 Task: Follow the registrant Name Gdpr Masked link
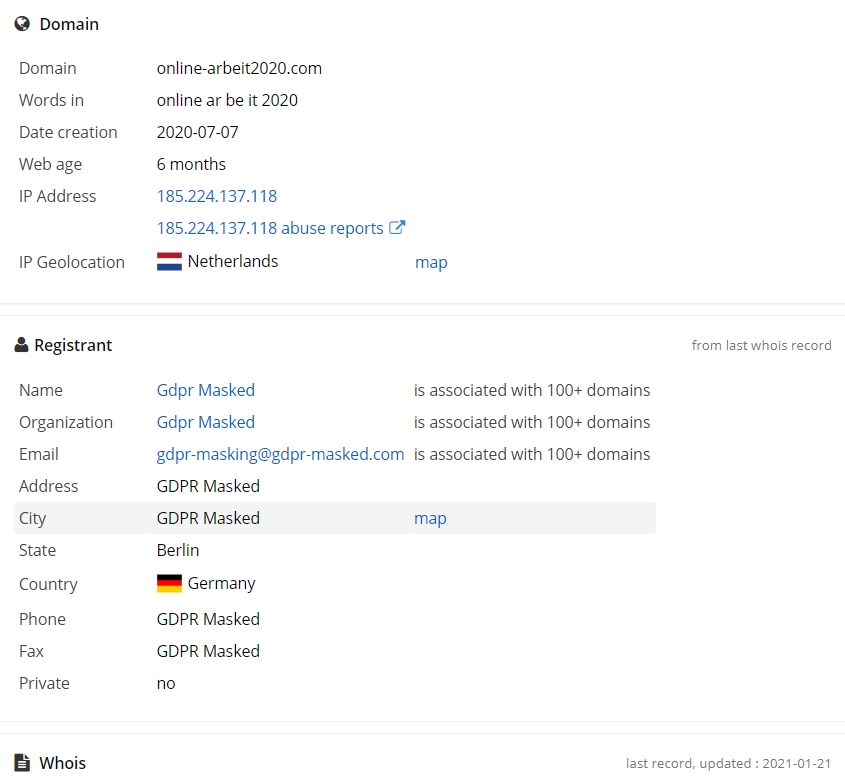[206, 390]
